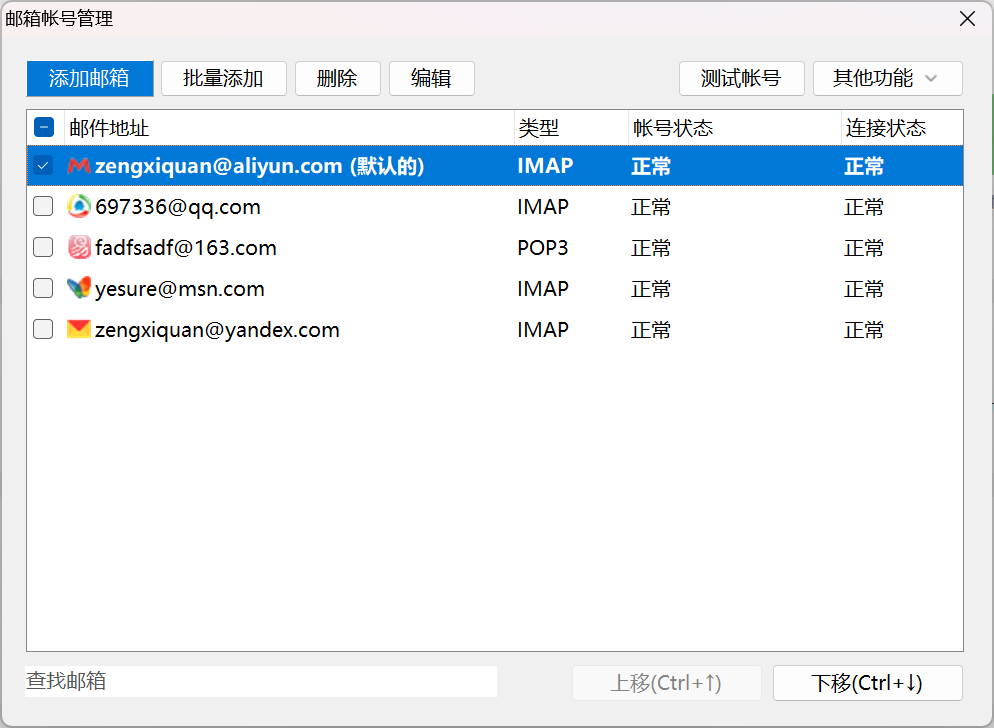Check the fadfsadf@163.com account checkbox
Screen dimensions: 994x728
tap(43, 247)
